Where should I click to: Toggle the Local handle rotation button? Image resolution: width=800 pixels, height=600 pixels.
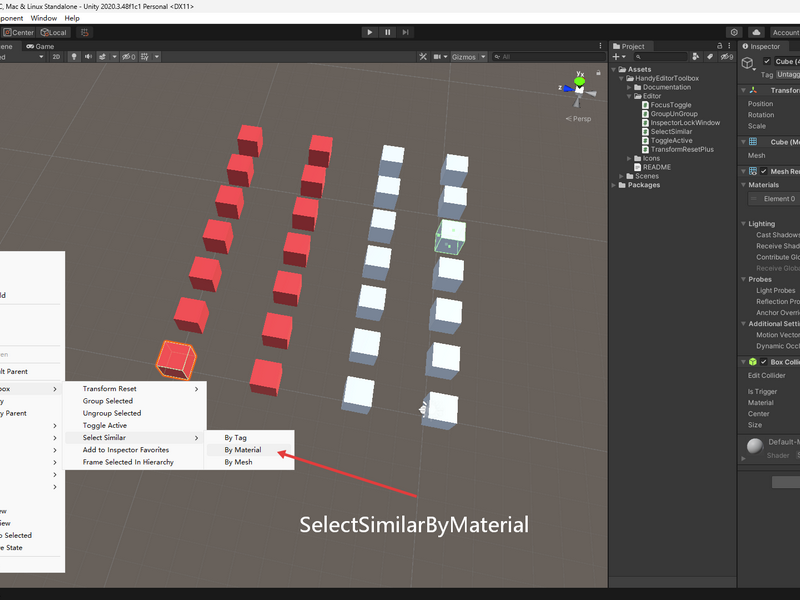[x=54, y=32]
